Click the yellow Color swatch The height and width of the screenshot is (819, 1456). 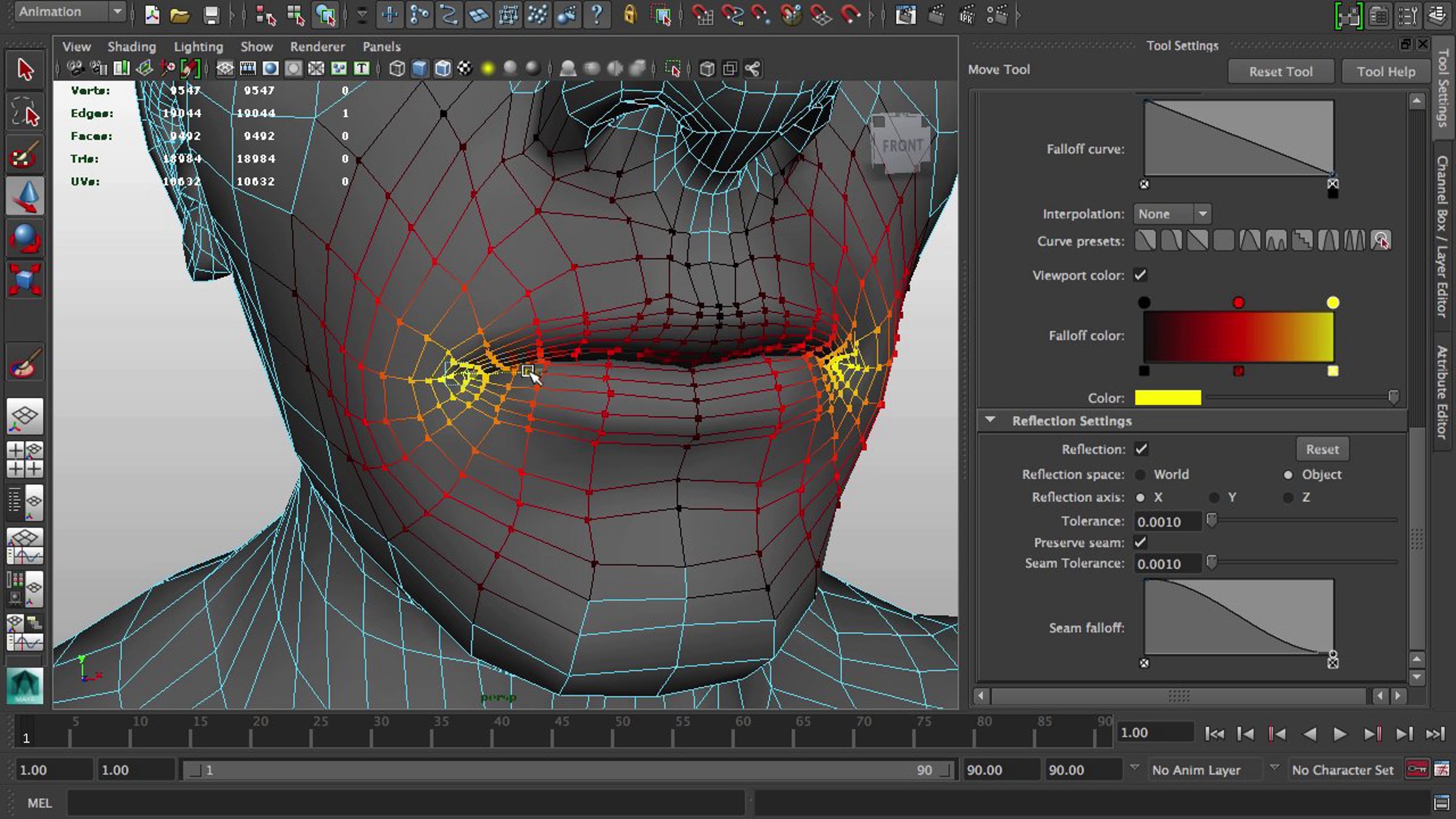[1168, 397]
